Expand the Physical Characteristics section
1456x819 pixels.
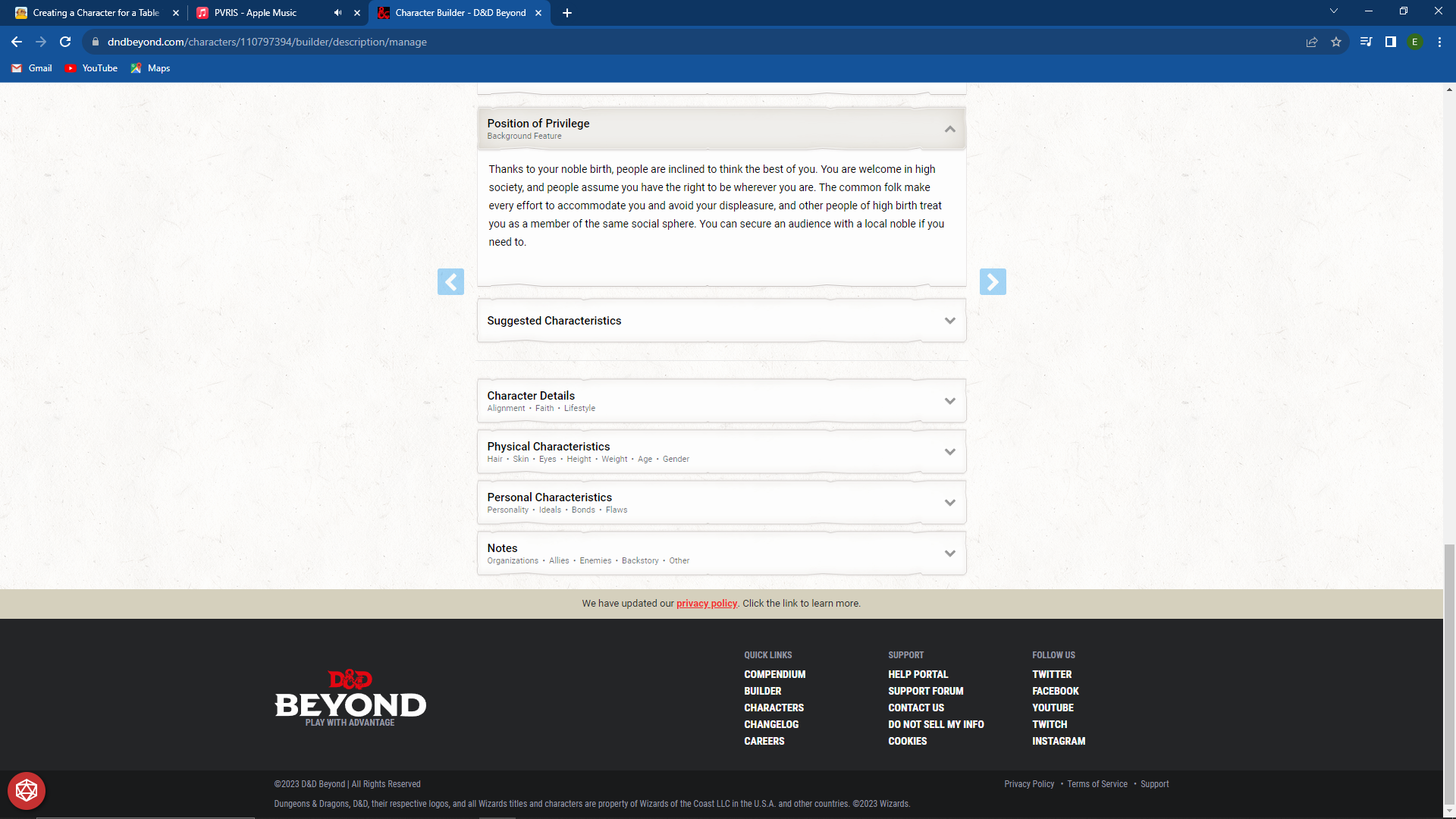coord(950,451)
